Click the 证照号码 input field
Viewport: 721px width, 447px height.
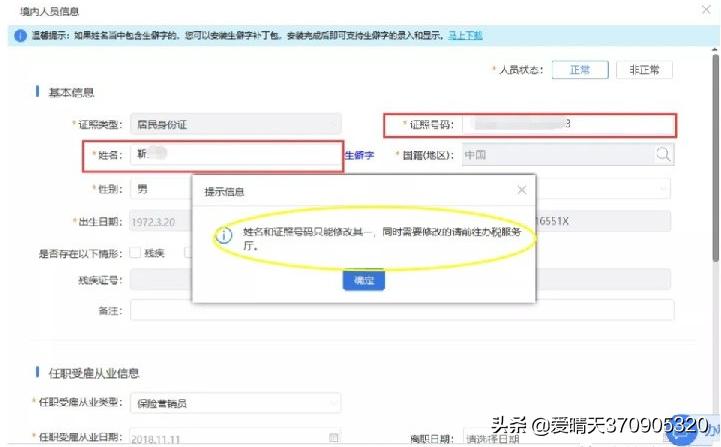(x=568, y=124)
